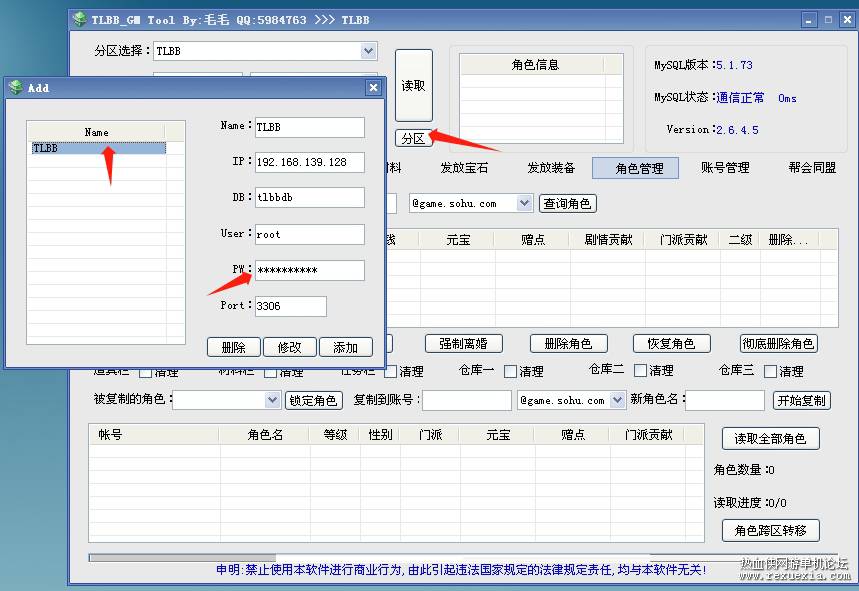Click the 查询角色 button
The height and width of the screenshot is (591, 859).
click(x=568, y=204)
